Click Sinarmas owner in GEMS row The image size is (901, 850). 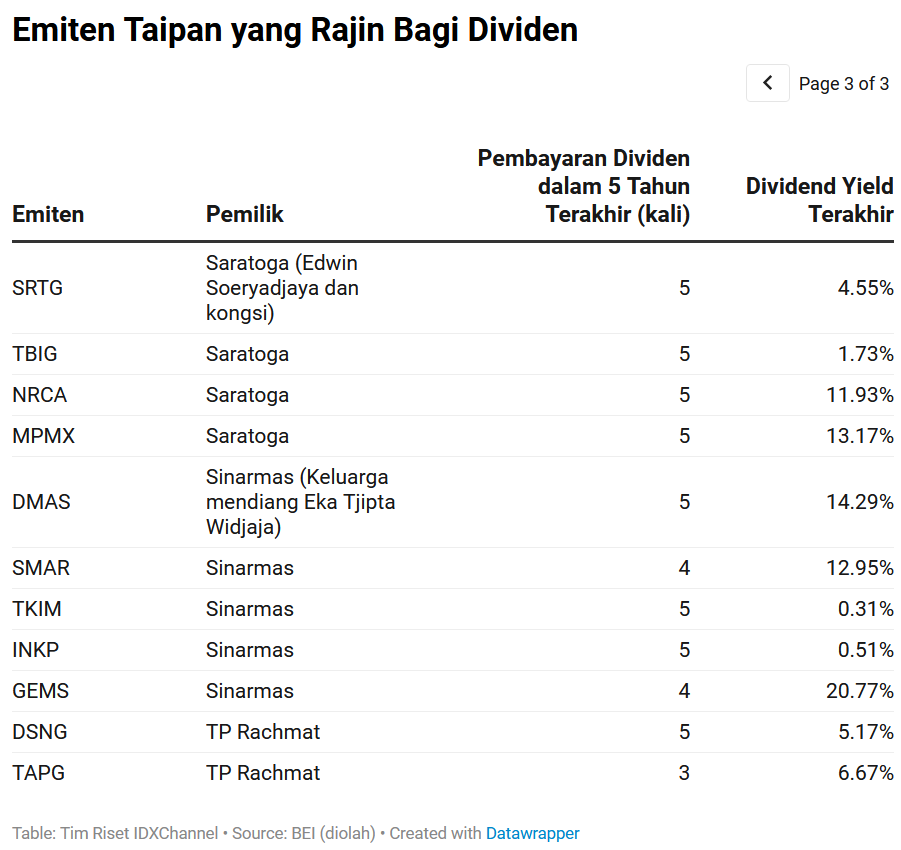pyautogui.click(x=249, y=691)
